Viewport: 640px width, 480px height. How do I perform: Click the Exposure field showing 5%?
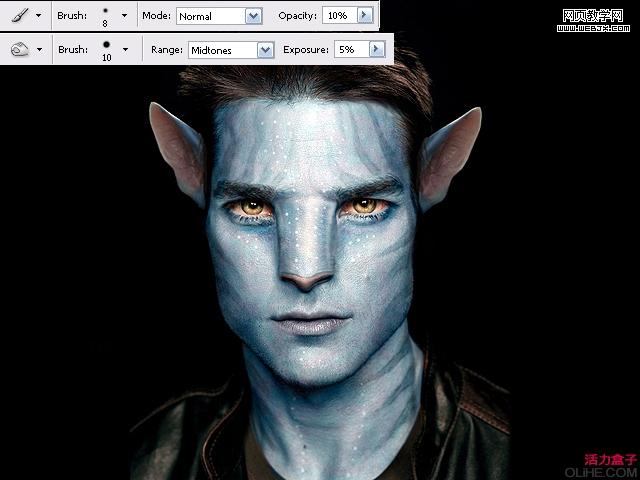tap(351, 49)
